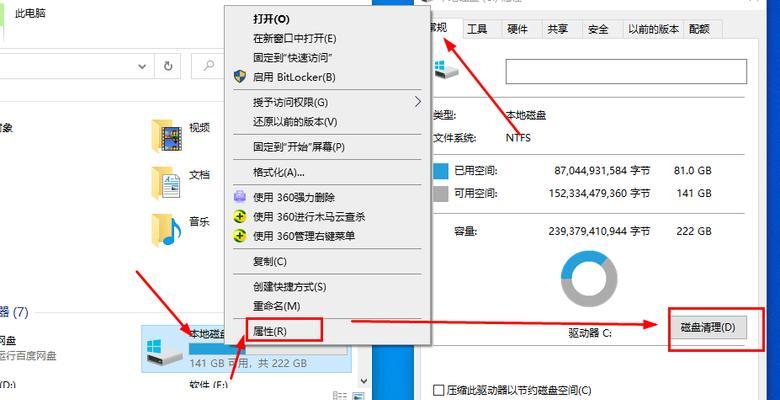
Task: Open the Documents folder icon
Action: [166, 183]
